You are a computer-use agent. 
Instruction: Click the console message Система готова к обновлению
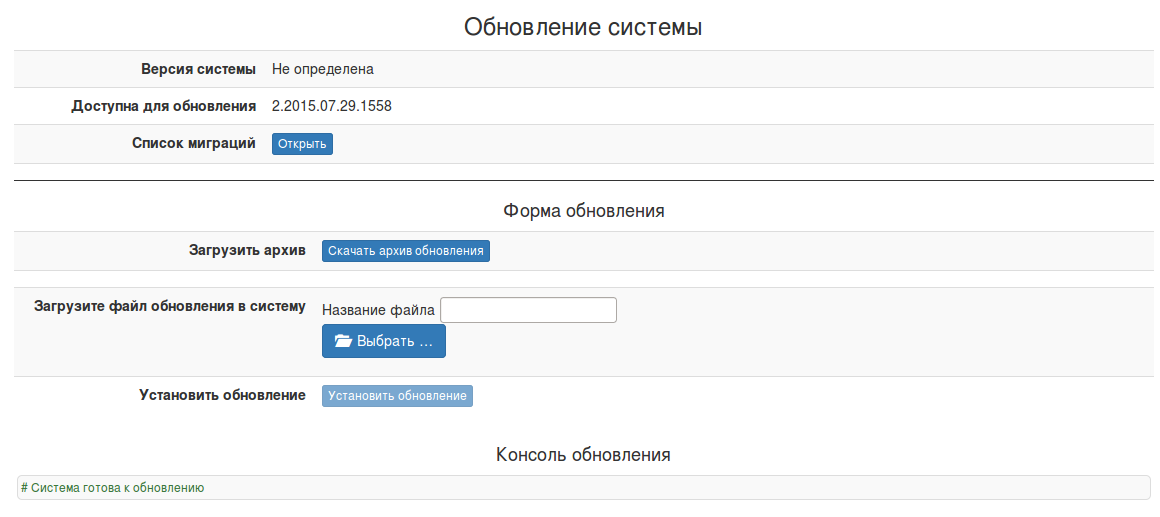point(113,488)
